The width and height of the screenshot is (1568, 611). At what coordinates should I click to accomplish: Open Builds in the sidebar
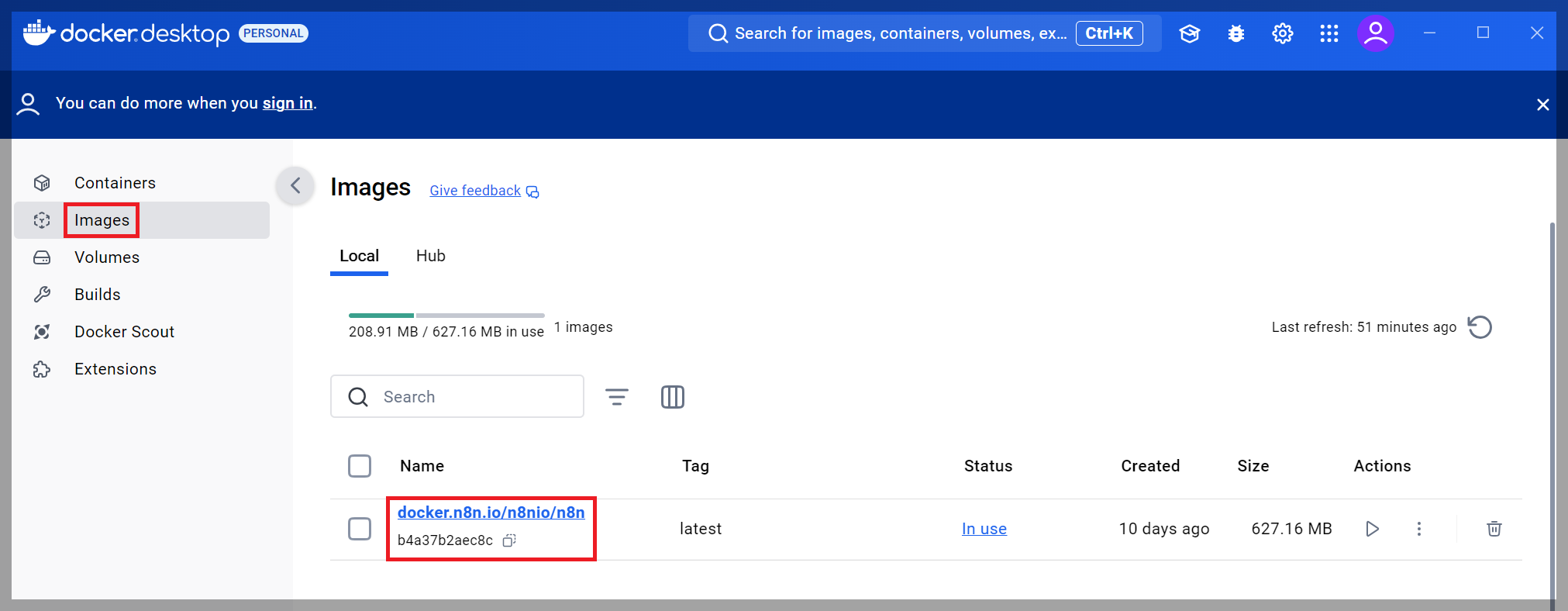[x=142, y=295]
